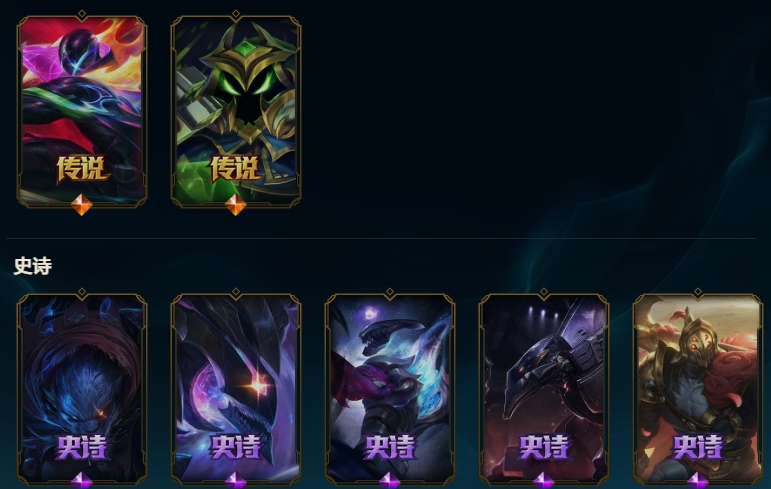
Task: Click orange gem under flame-background legendary card
Action: click(x=82, y=205)
